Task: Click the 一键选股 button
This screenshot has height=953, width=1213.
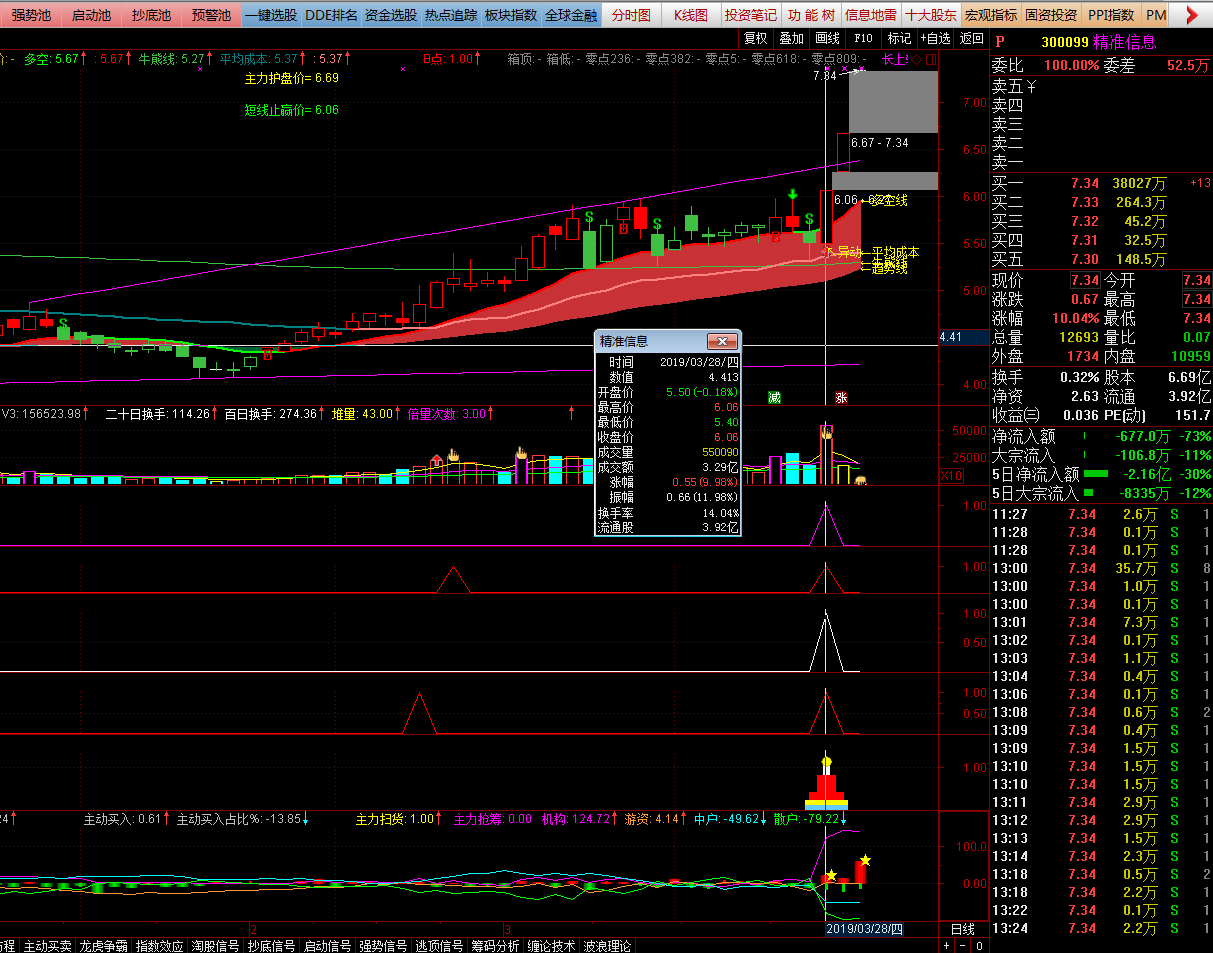Action: point(270,15)
